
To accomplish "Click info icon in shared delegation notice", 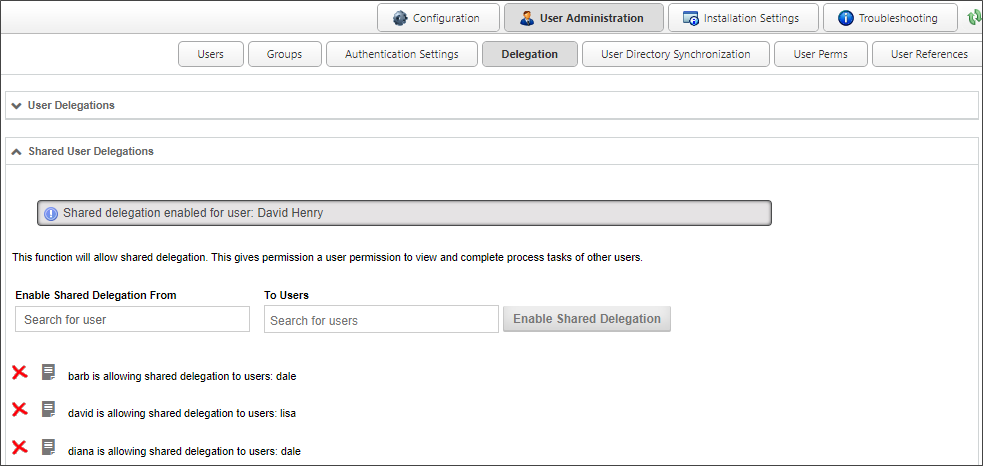I will click(51, 213).
